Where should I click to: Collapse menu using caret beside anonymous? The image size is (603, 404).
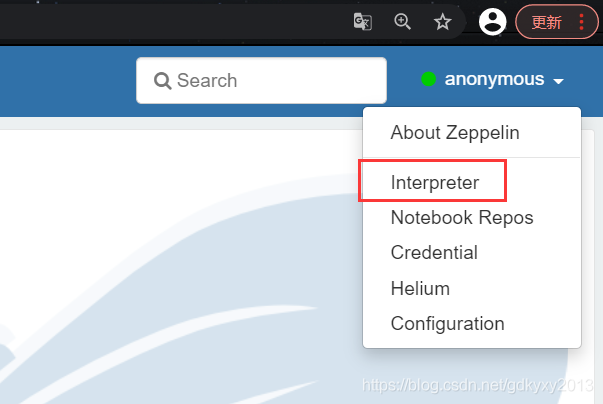click(559, 81)
